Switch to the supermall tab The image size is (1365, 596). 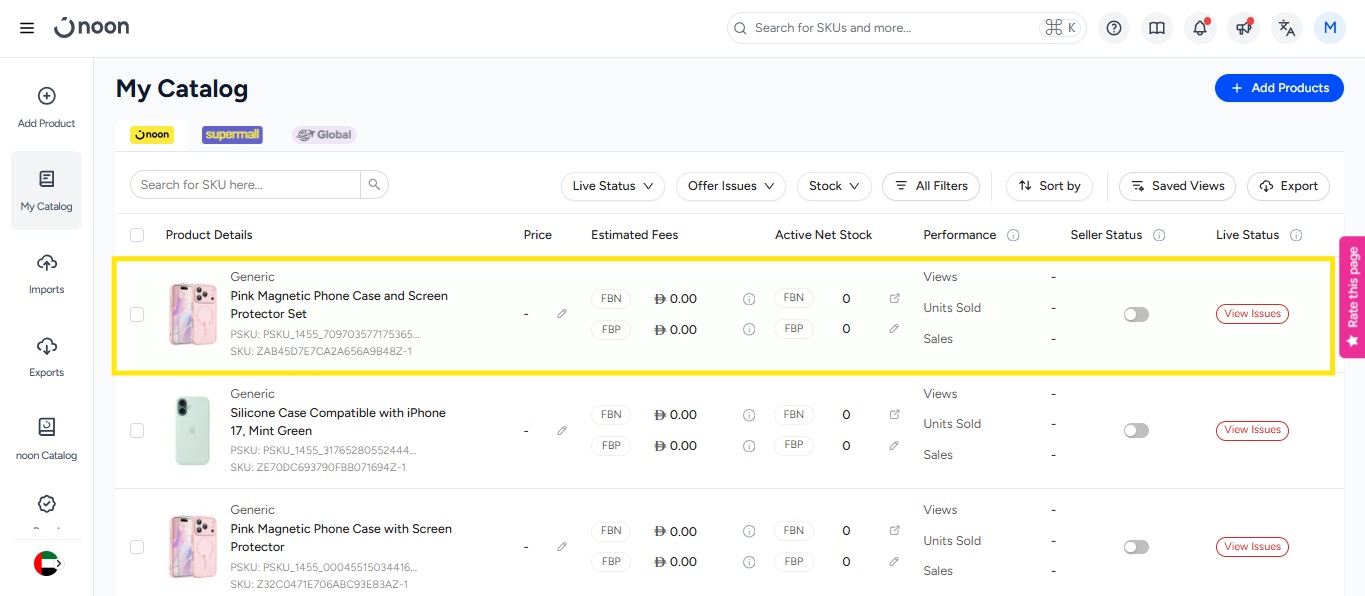tap(232, 134)
